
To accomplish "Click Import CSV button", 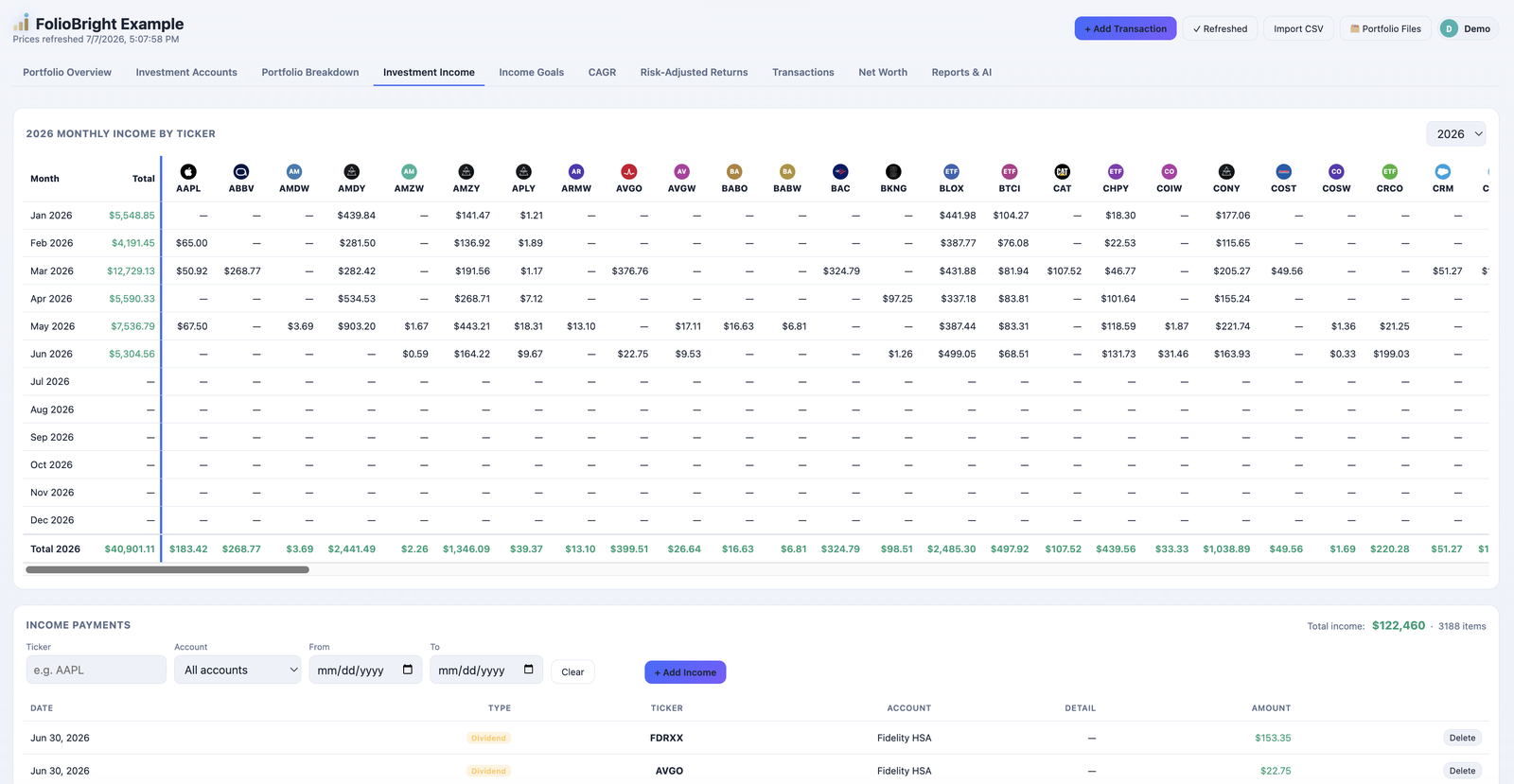I will 1298,28.
